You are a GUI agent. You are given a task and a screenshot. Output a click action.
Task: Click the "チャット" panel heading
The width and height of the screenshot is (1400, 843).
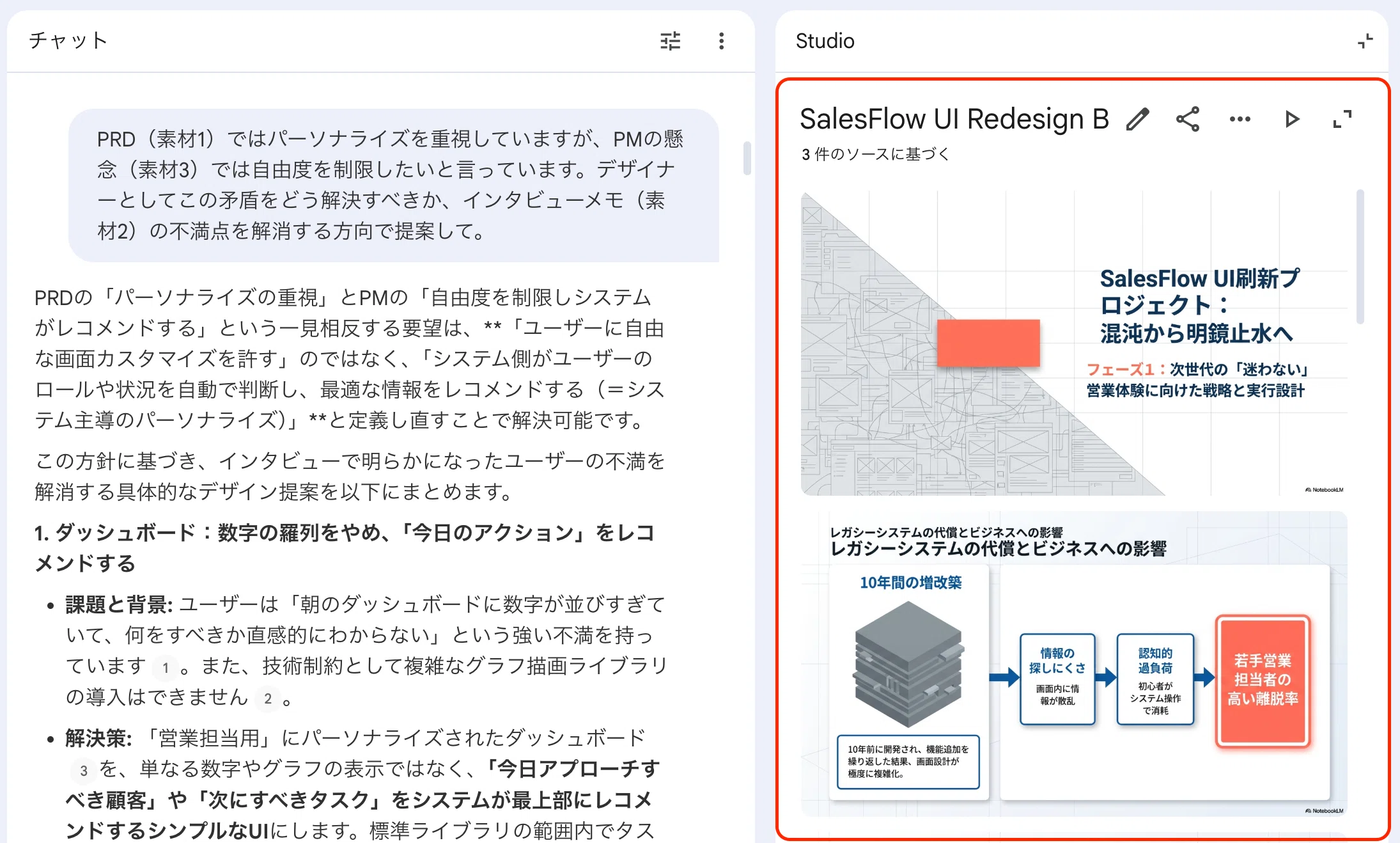click(x=68, y=40)
